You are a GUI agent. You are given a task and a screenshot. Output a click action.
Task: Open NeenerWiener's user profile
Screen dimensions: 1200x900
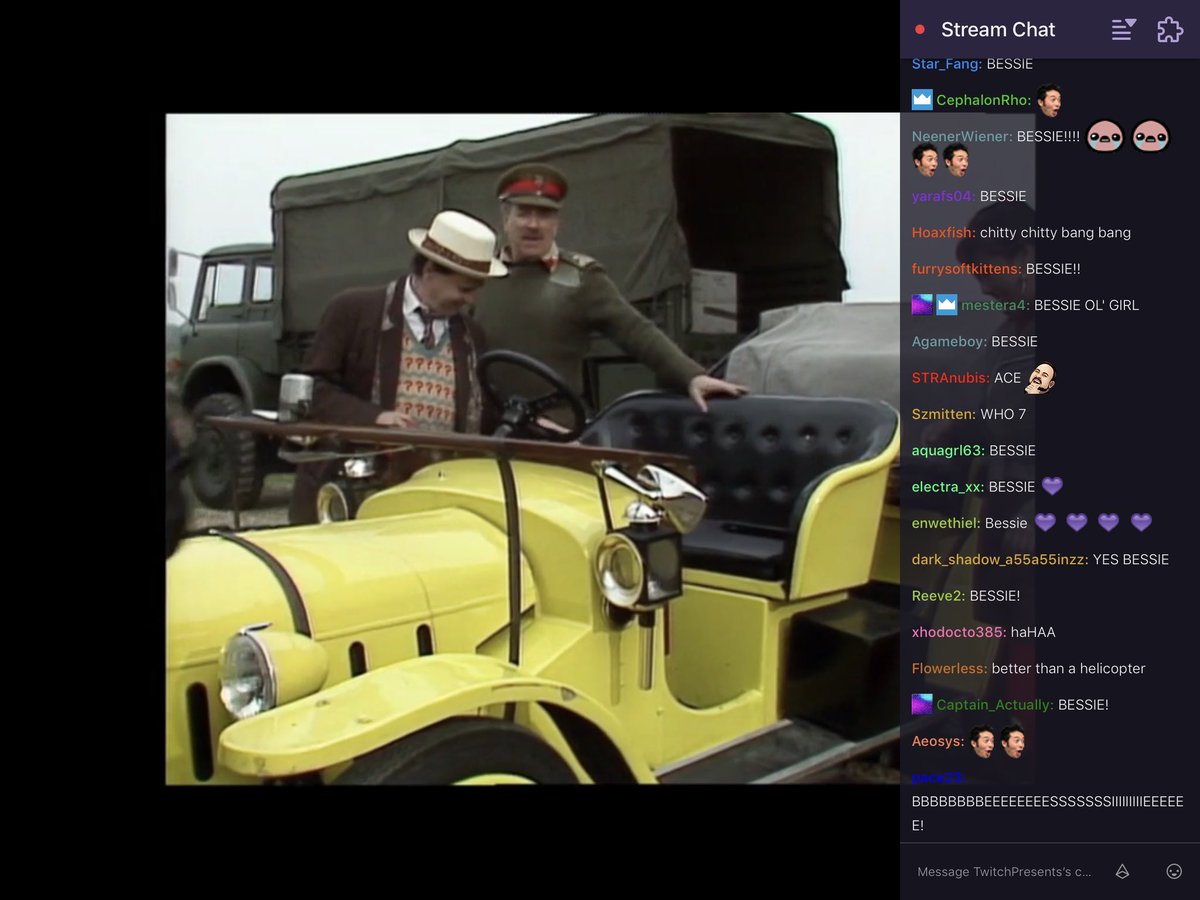click(962, 136)
